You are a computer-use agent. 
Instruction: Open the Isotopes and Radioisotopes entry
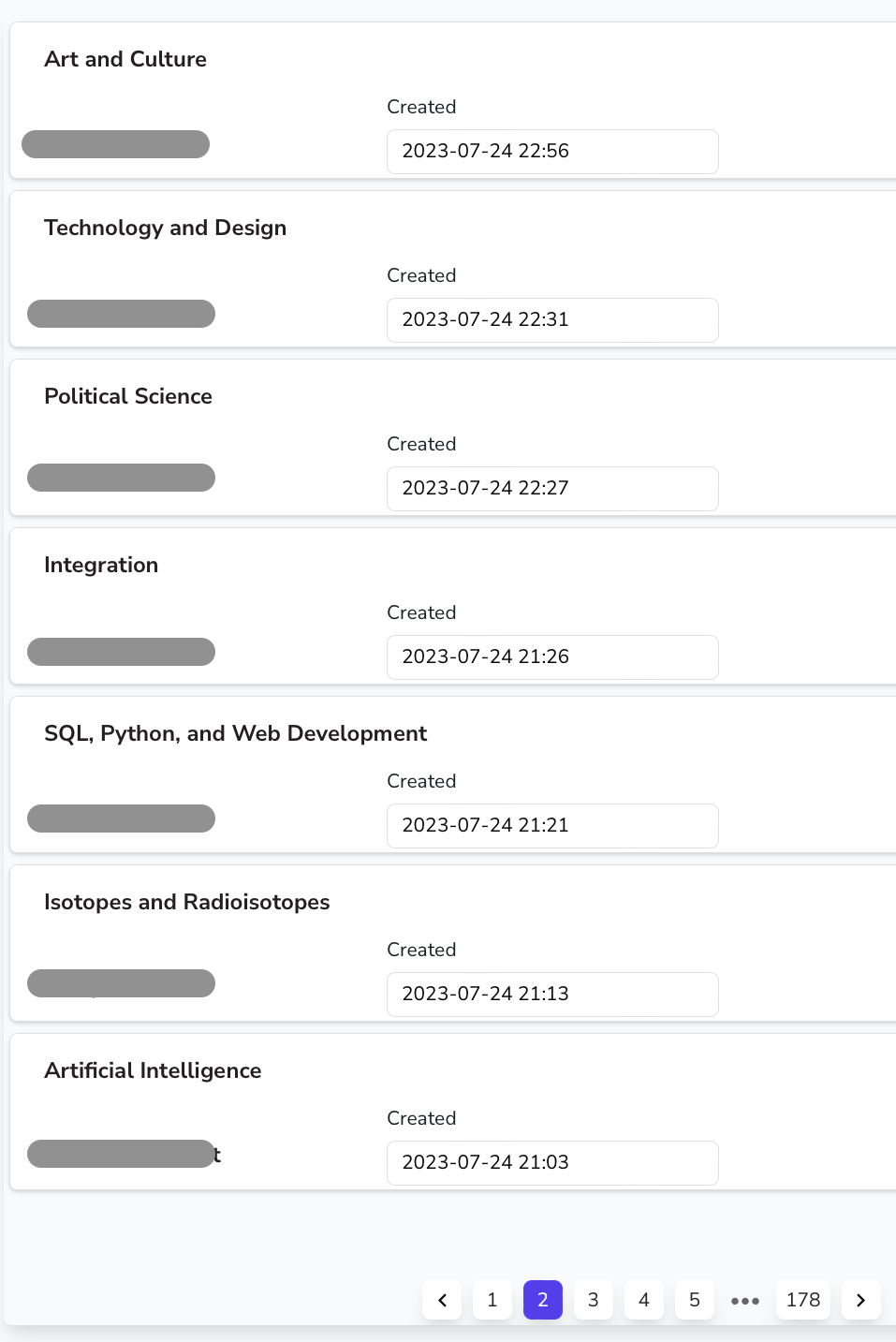[x=187, y=902]
